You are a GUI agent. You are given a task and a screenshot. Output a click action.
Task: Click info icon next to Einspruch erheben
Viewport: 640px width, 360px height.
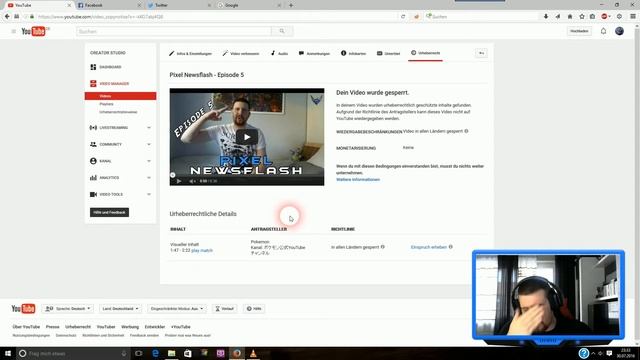coord(451,247)
